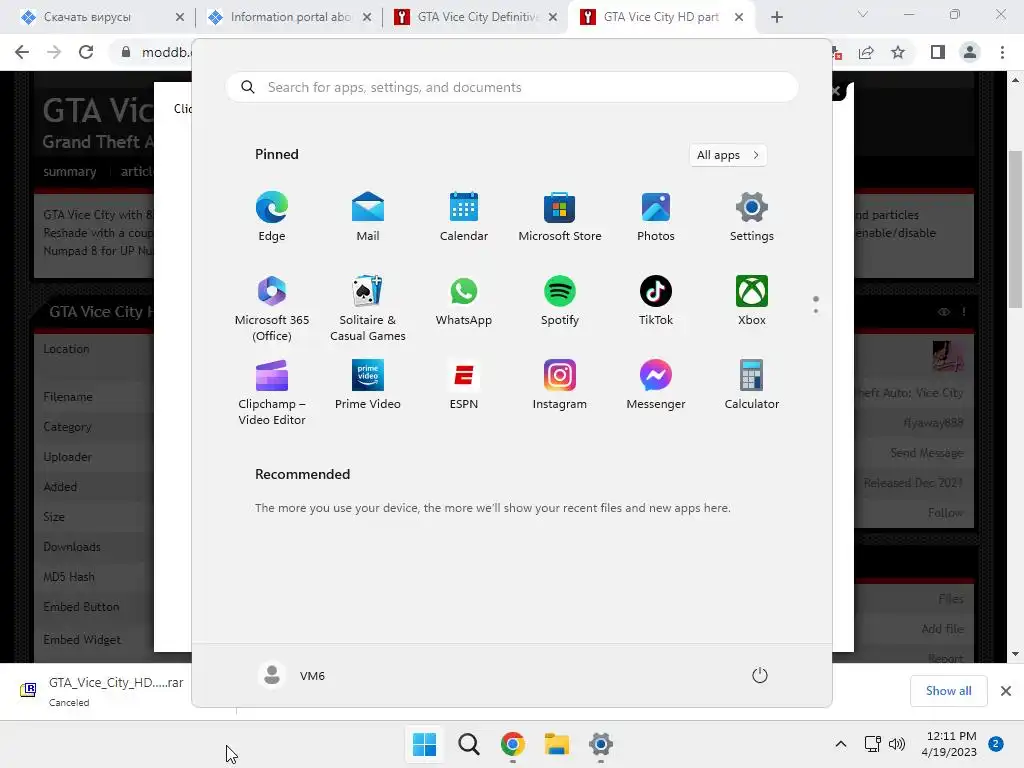Click the Follow link on moddb page
The image size is (1024, 768).
click(x=945, y=513)
